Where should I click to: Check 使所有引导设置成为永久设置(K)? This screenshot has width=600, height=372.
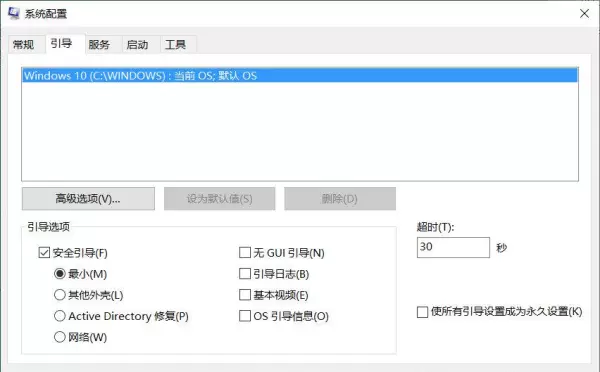tap(422, 312)
